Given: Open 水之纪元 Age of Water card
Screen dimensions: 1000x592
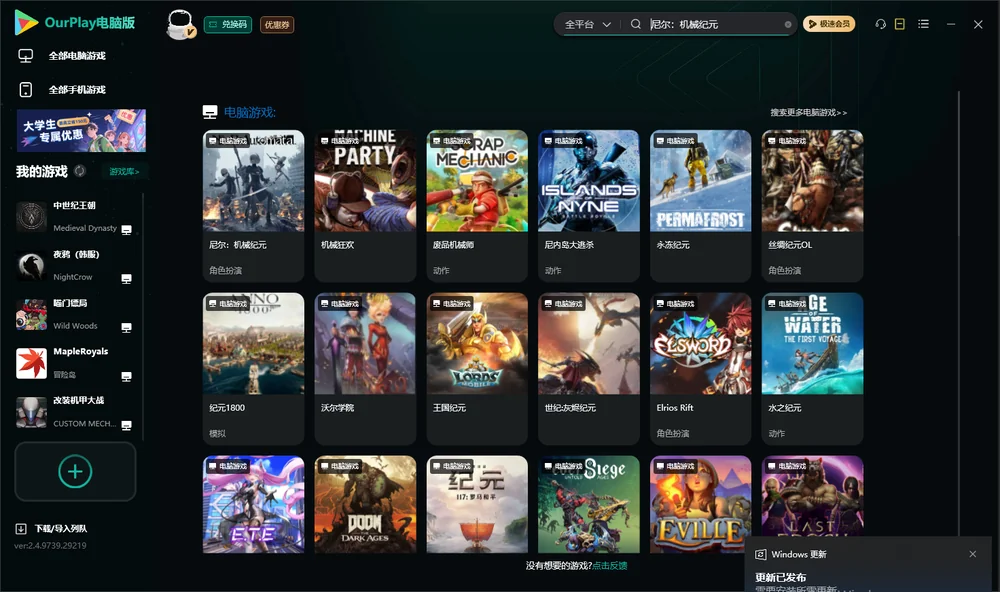Looking at the screenshot, I should click(x=812, y=368).
